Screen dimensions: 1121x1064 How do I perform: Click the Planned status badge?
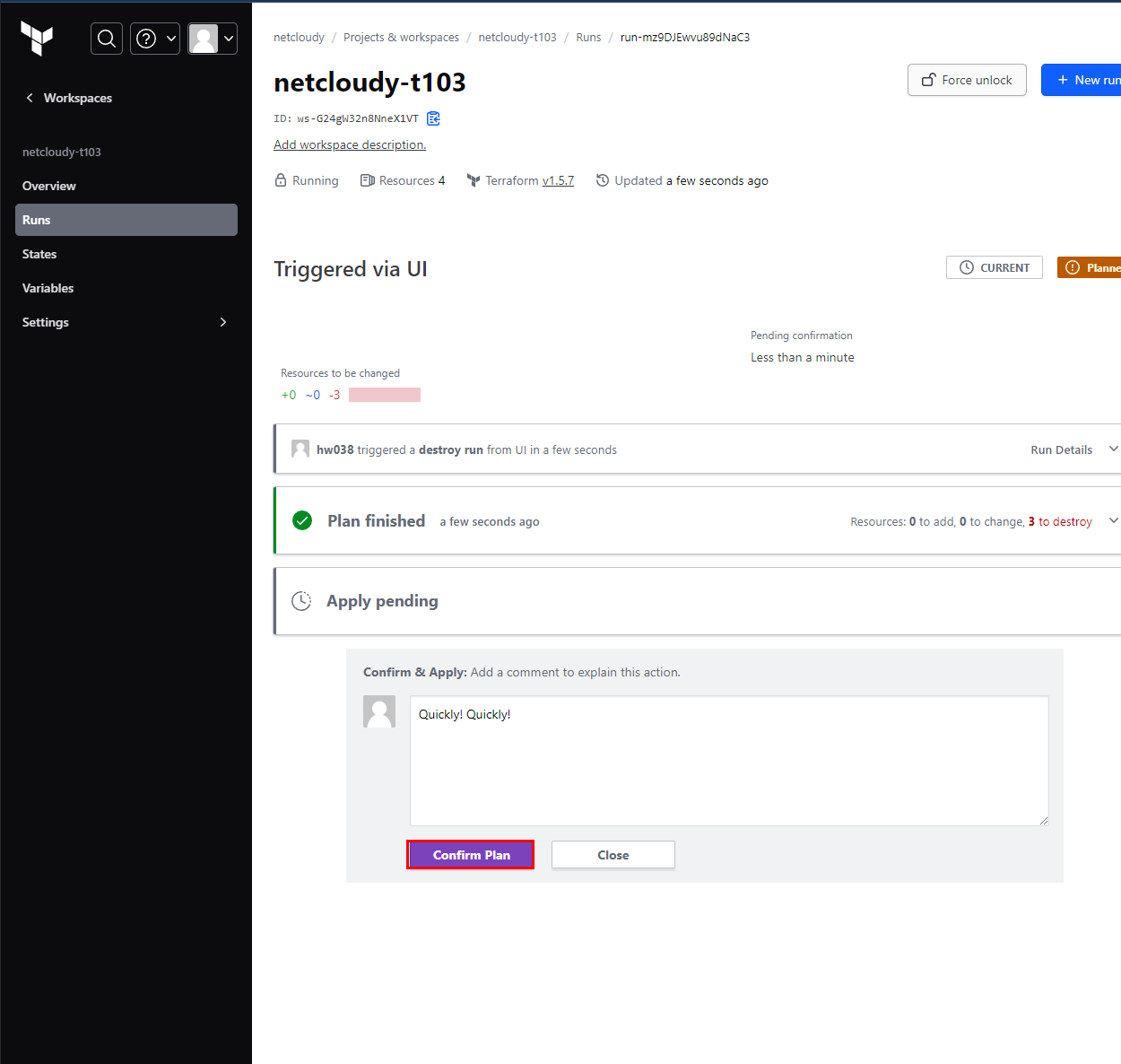(x=1090, y=267)
